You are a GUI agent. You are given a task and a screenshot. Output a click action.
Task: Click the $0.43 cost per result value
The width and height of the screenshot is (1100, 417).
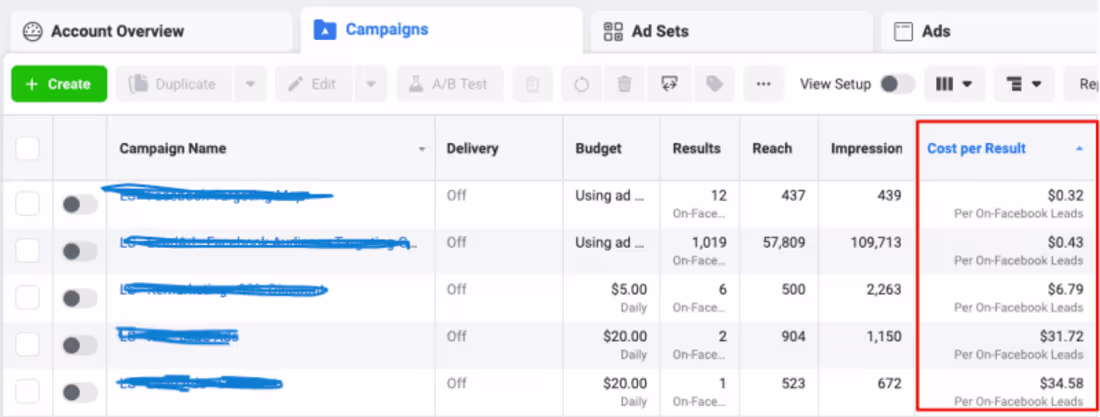click(x=1065, y=243)
